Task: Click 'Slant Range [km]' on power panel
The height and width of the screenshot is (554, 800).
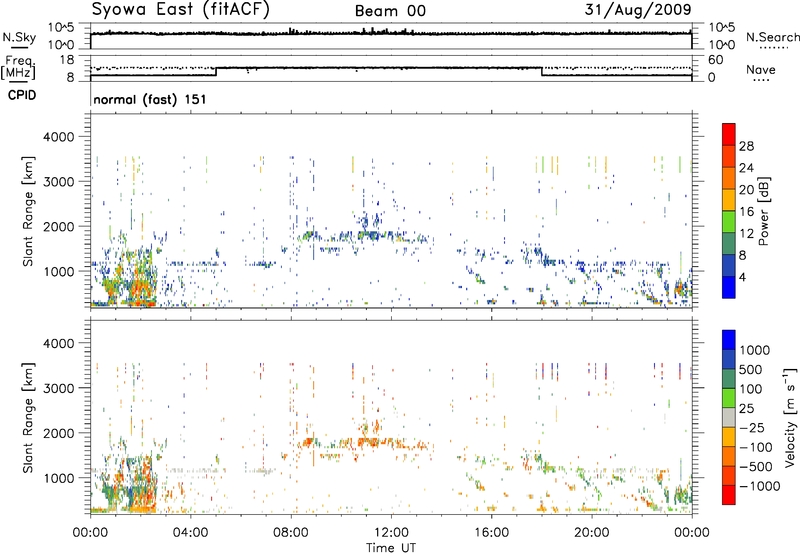Action: 28,211
